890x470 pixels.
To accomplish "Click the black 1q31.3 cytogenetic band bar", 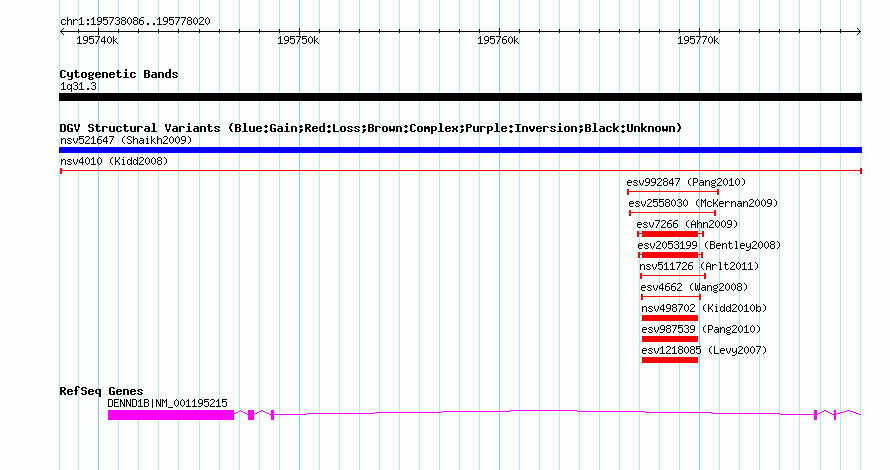I will (x=460, y=97).
